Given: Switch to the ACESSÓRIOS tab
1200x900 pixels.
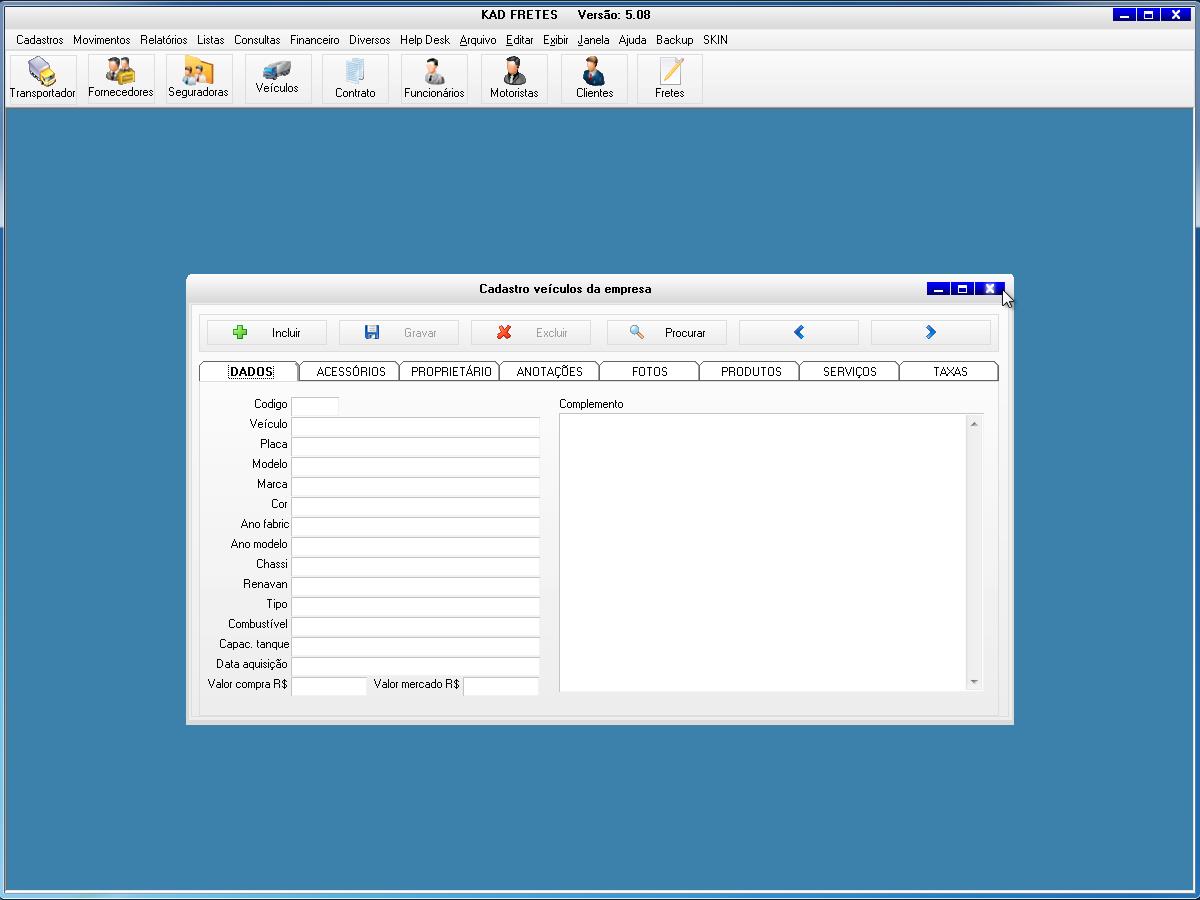Looking at the screenshot, I should [350, 371].
